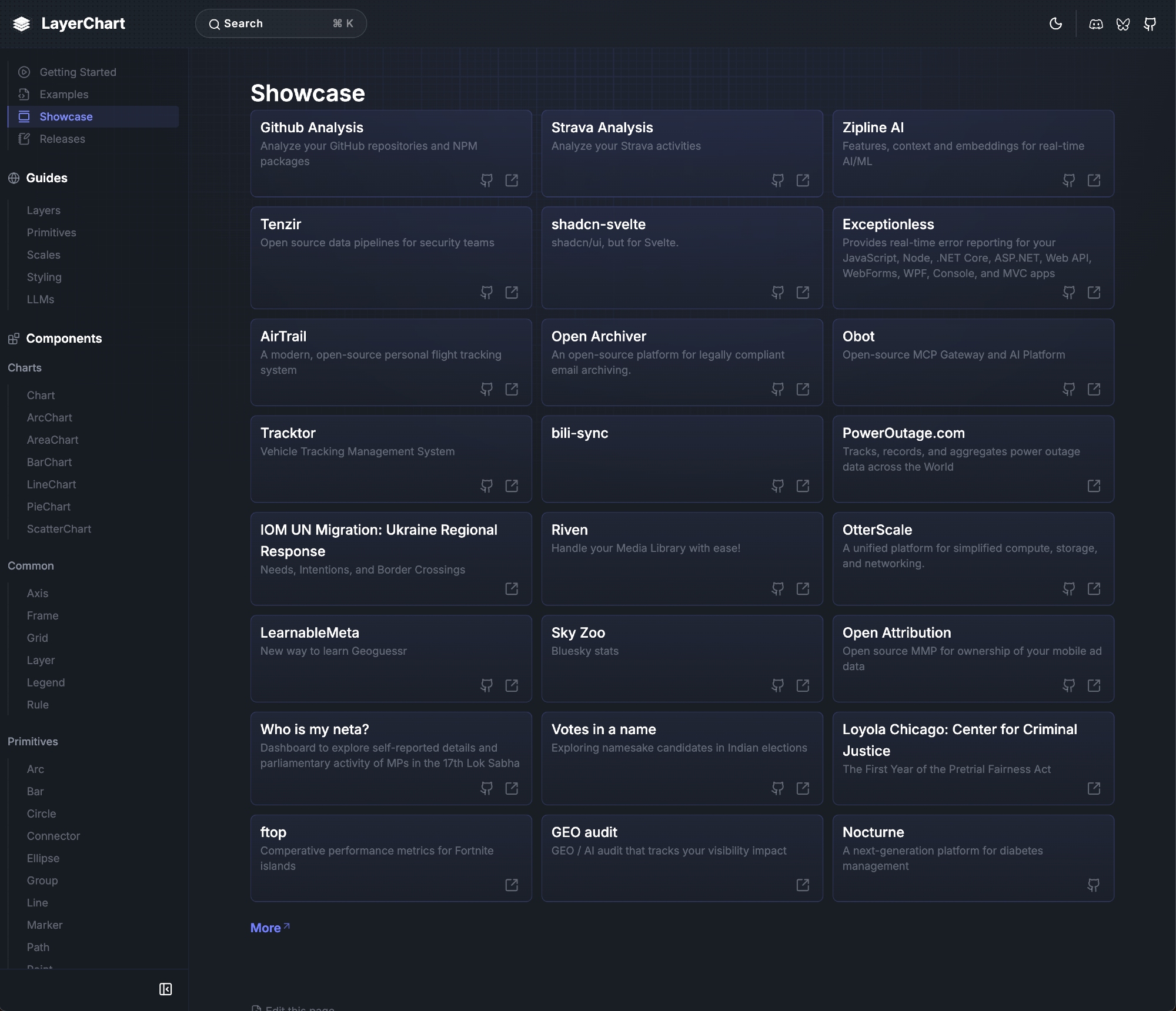
Task: Click the Primitives group heading in Components
Action: click(33, 742)
